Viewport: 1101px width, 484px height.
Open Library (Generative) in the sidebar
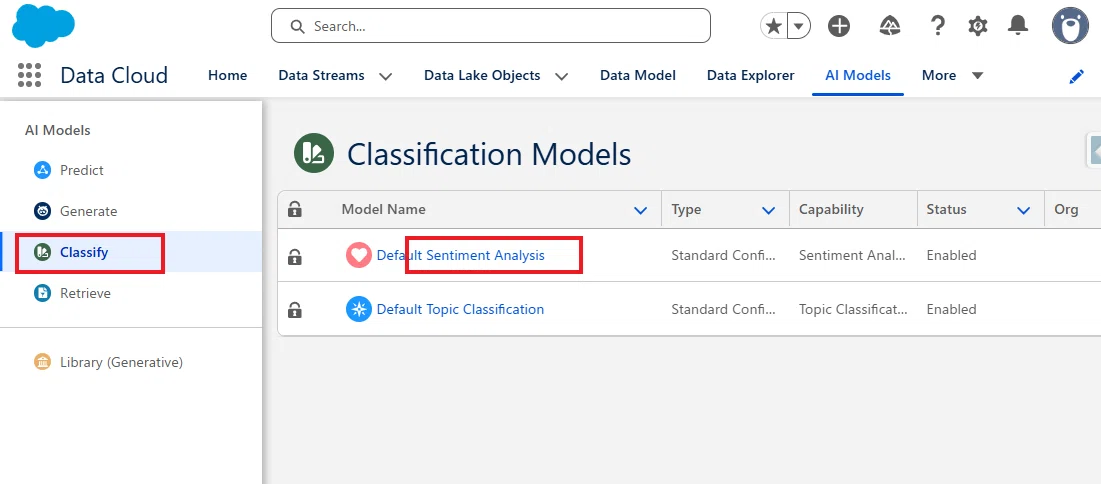point(121,362)
